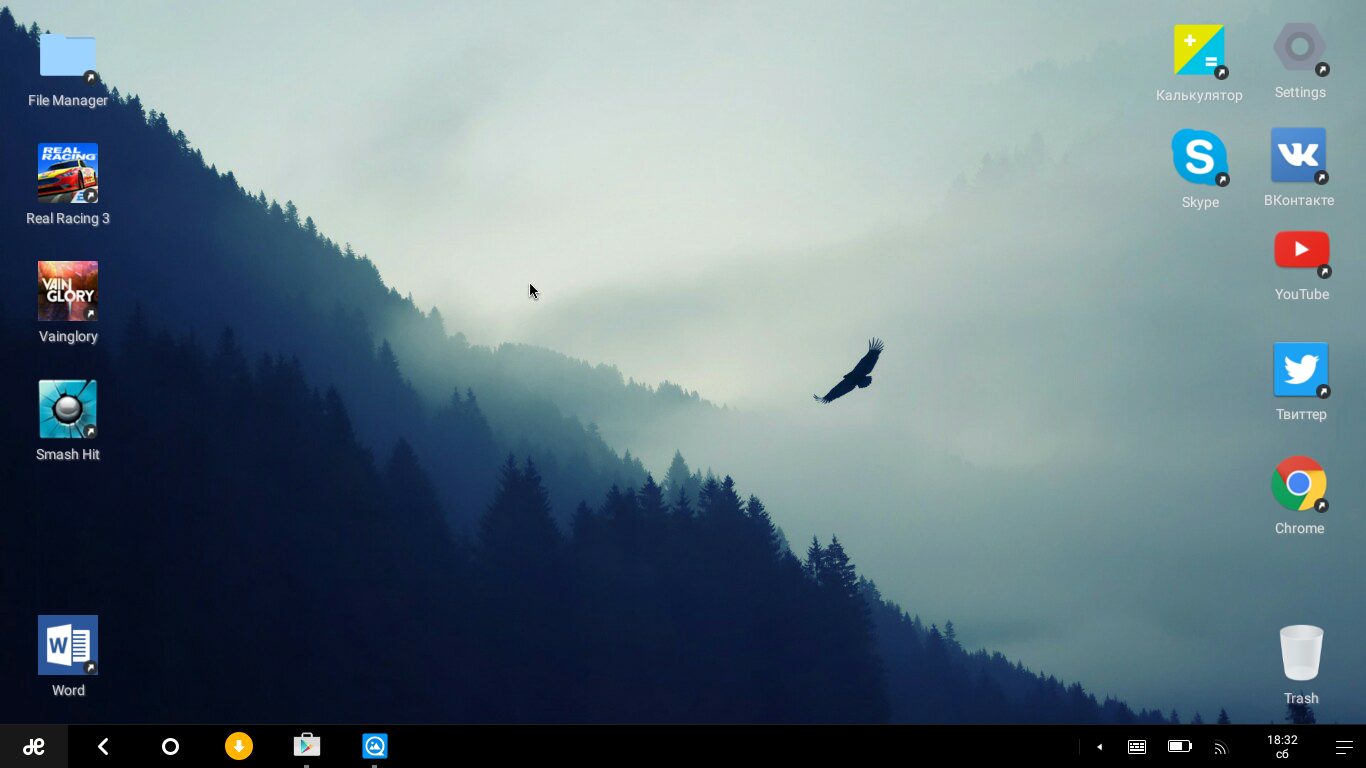Open the File Manager desktop icon

68,55
